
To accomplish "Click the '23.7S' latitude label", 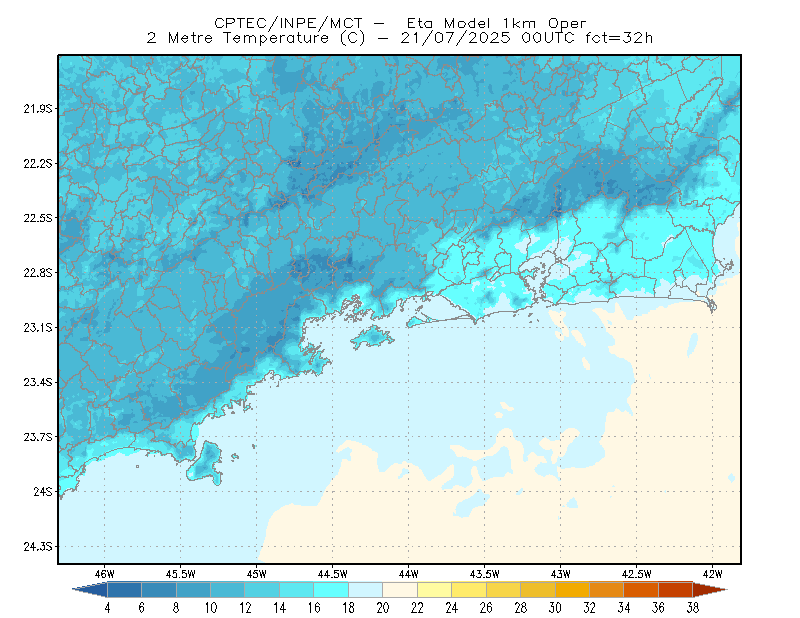I will click(38, 437).
